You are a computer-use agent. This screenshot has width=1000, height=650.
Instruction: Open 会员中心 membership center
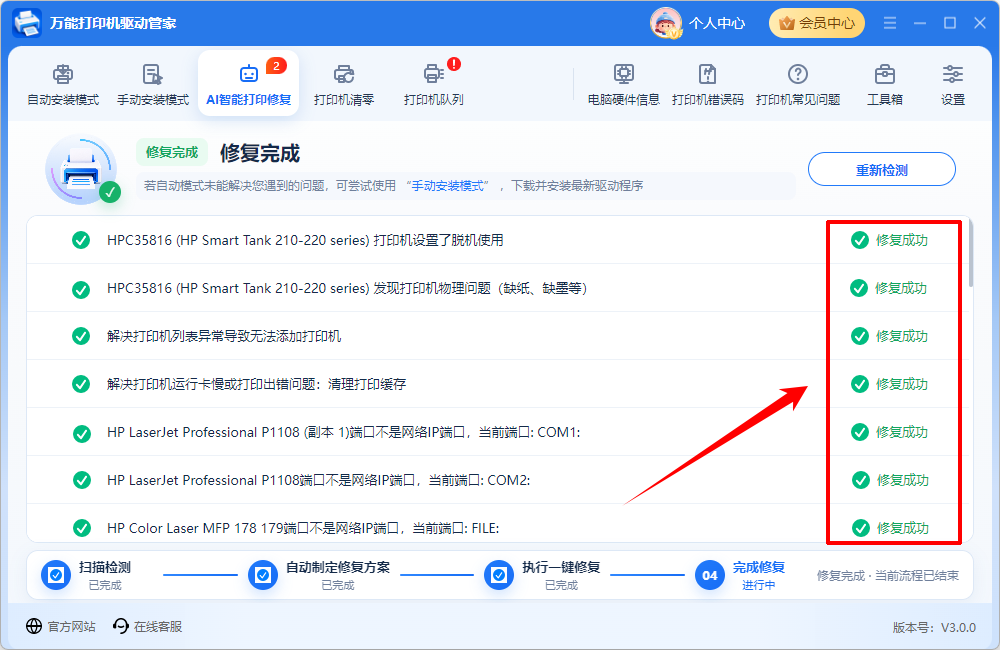click(817, 23)
